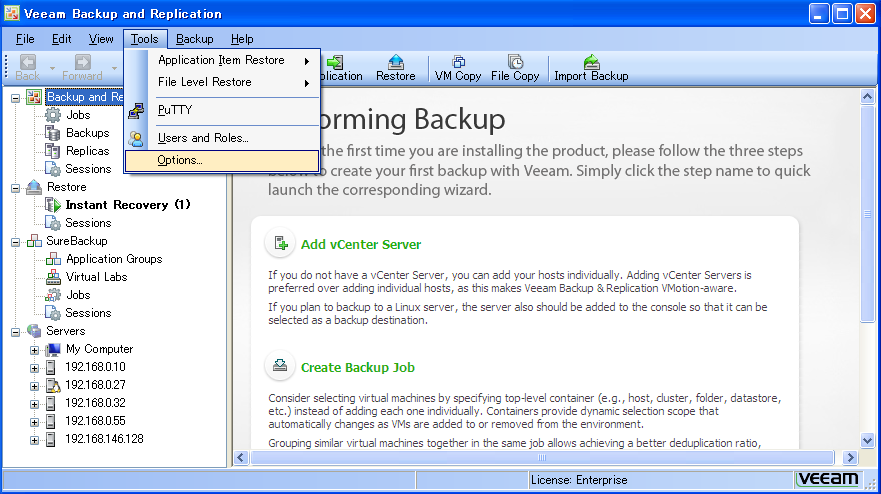This screenshot has width=881, height=494.
Task: Select server icon for 192.168.0.27
Action: coord(53,386)
